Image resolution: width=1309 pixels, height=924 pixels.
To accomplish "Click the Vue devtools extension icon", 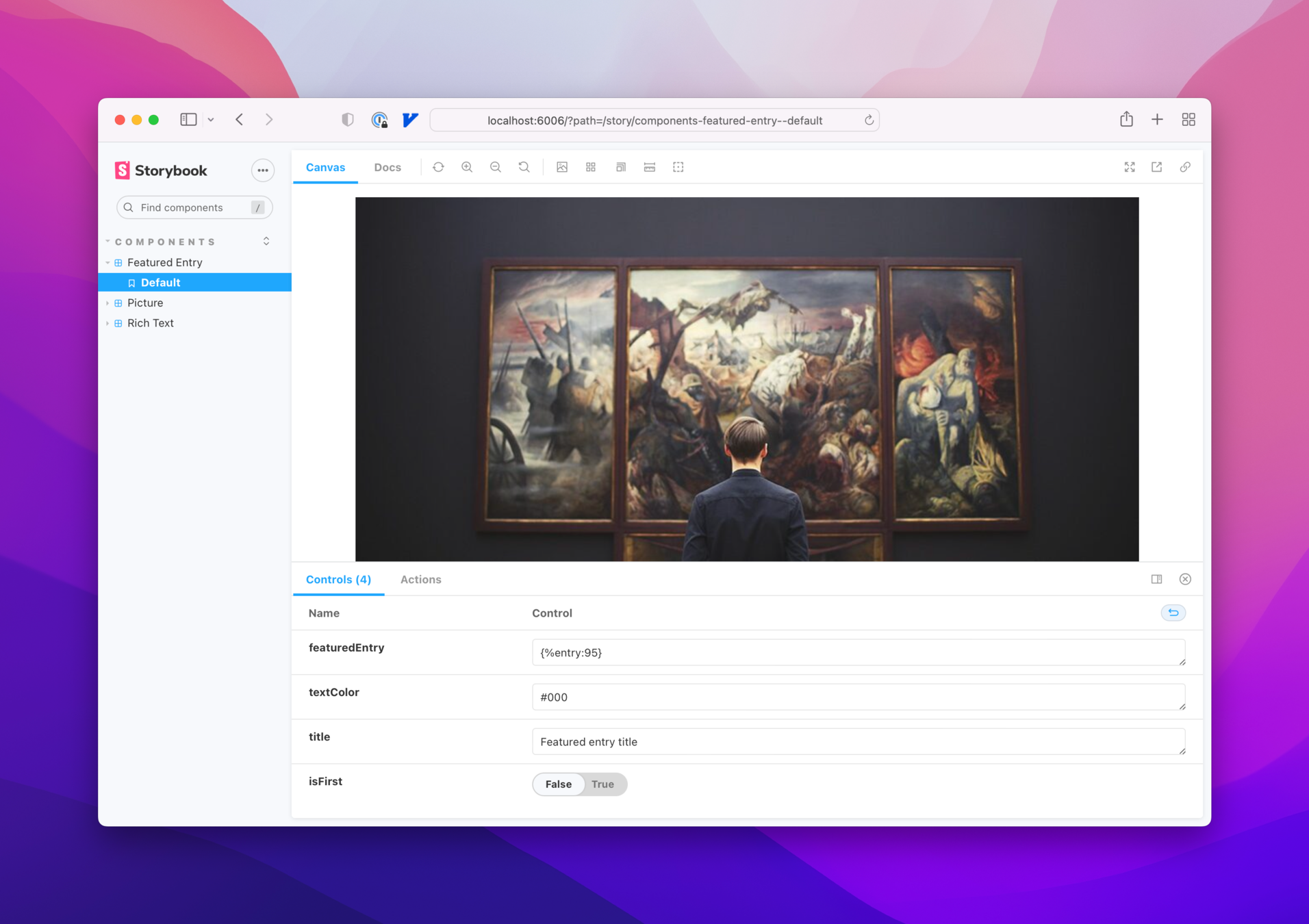I will tap(410, 120).
